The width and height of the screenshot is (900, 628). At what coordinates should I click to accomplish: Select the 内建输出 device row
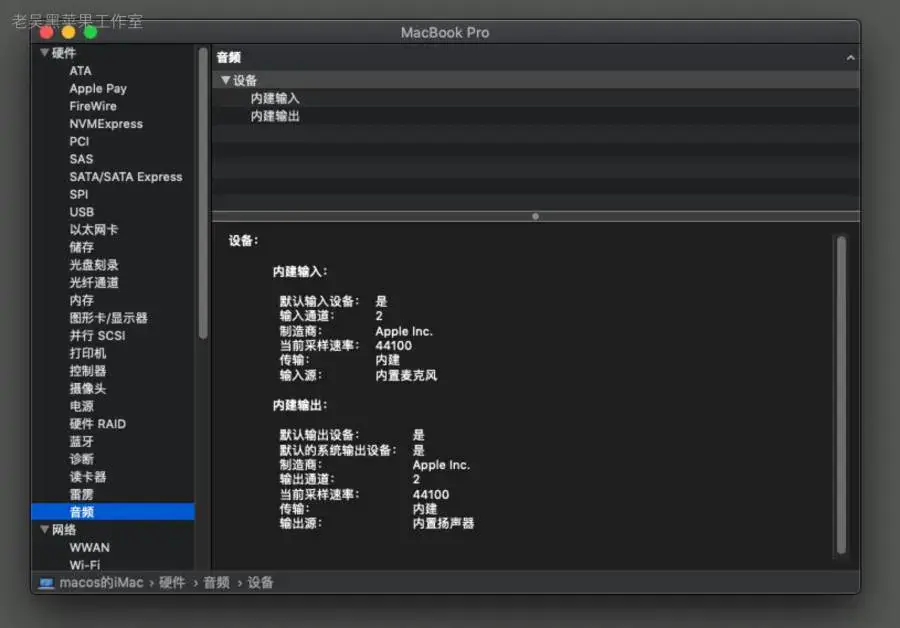pyautogui.click(x=536, y=116)
